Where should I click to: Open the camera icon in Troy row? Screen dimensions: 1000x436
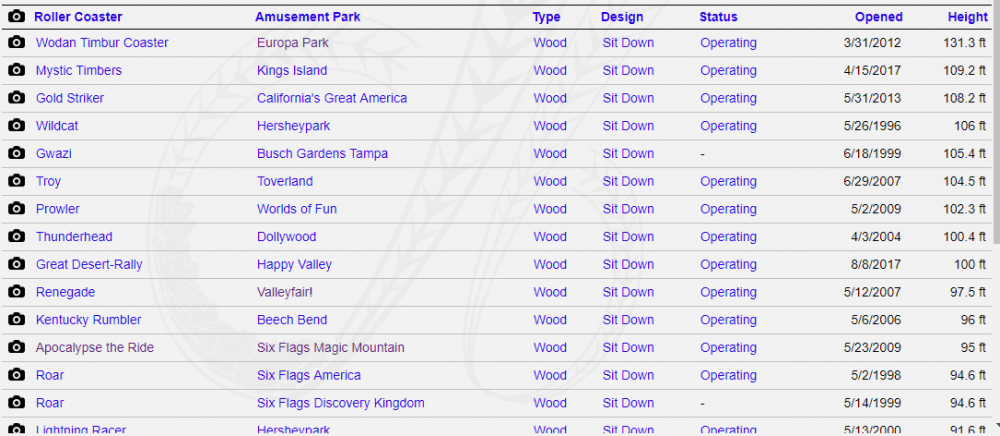pyautogui.click(x=17, y=181)
